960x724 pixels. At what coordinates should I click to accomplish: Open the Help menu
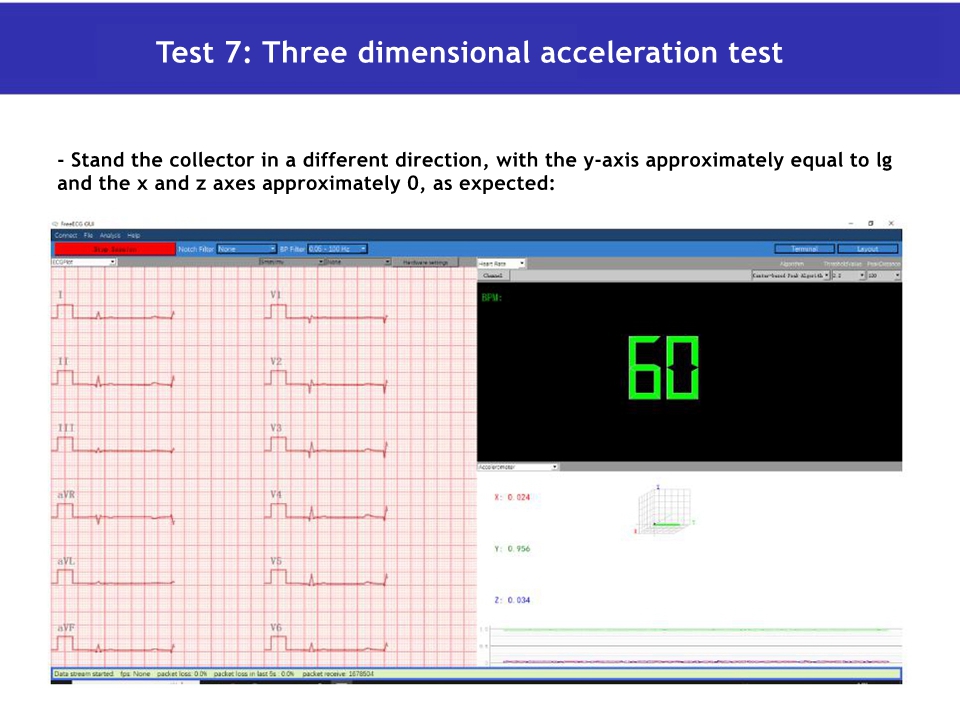(134, 235)
